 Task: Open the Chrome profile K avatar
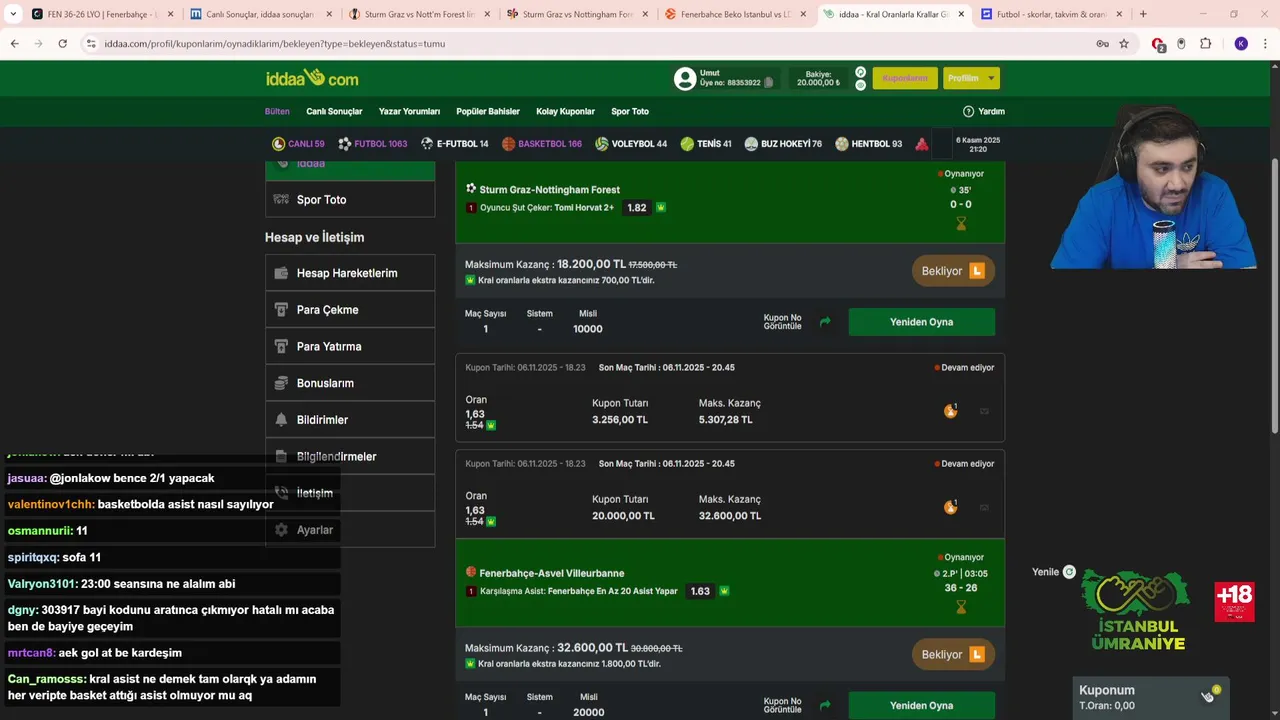pos(1241,44)
